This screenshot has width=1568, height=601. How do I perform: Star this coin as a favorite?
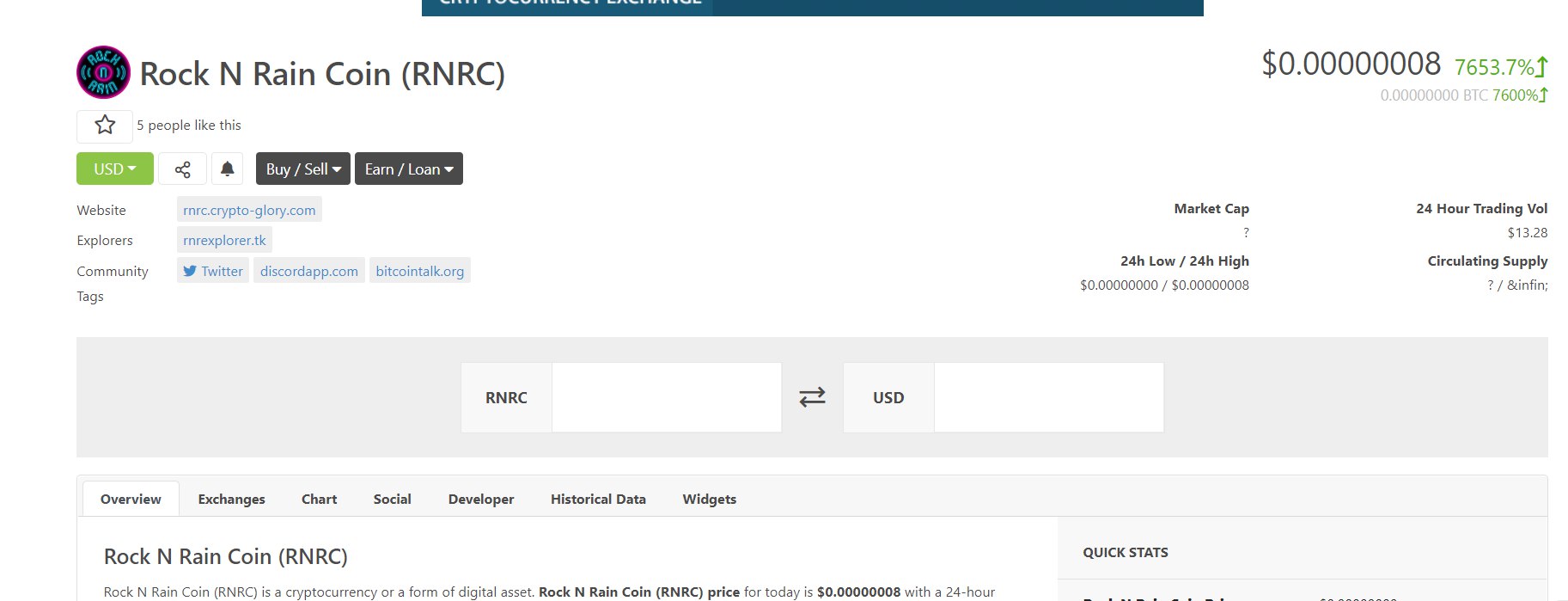(x=105, y=126)
